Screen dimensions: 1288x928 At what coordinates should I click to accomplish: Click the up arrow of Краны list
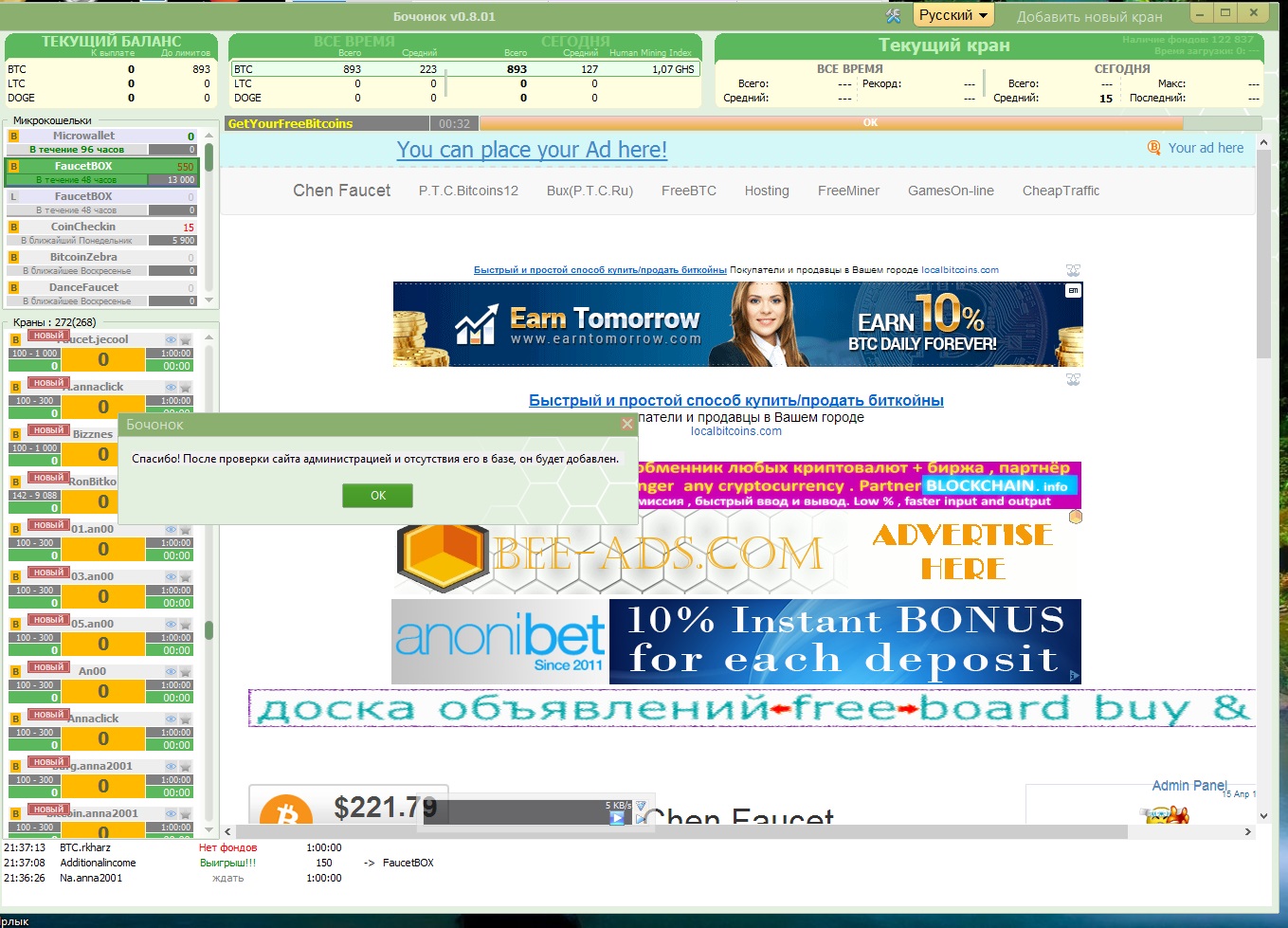[209, 338]
